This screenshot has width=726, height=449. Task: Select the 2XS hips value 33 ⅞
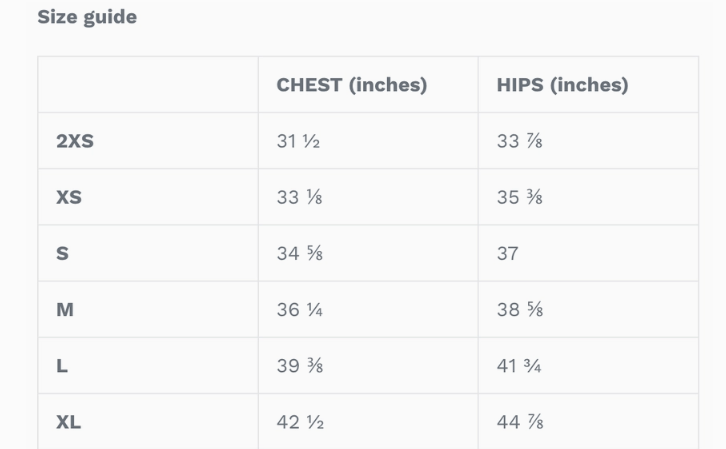[520, 141]
